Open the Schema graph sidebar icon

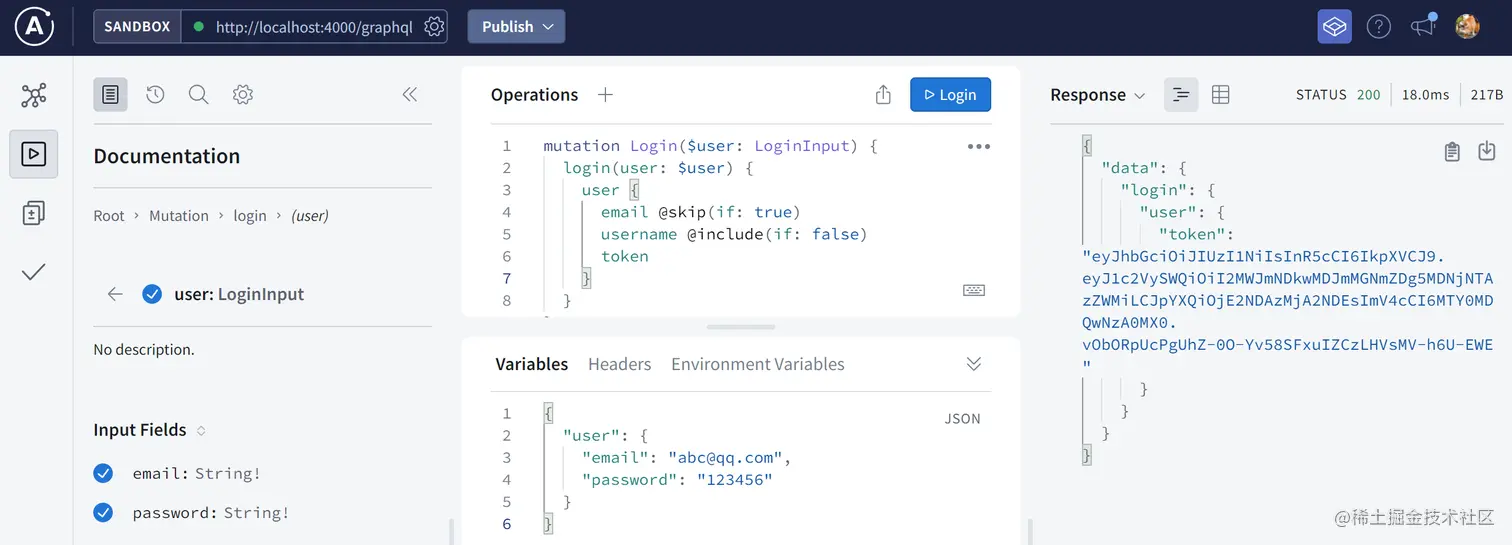(34, 96)
